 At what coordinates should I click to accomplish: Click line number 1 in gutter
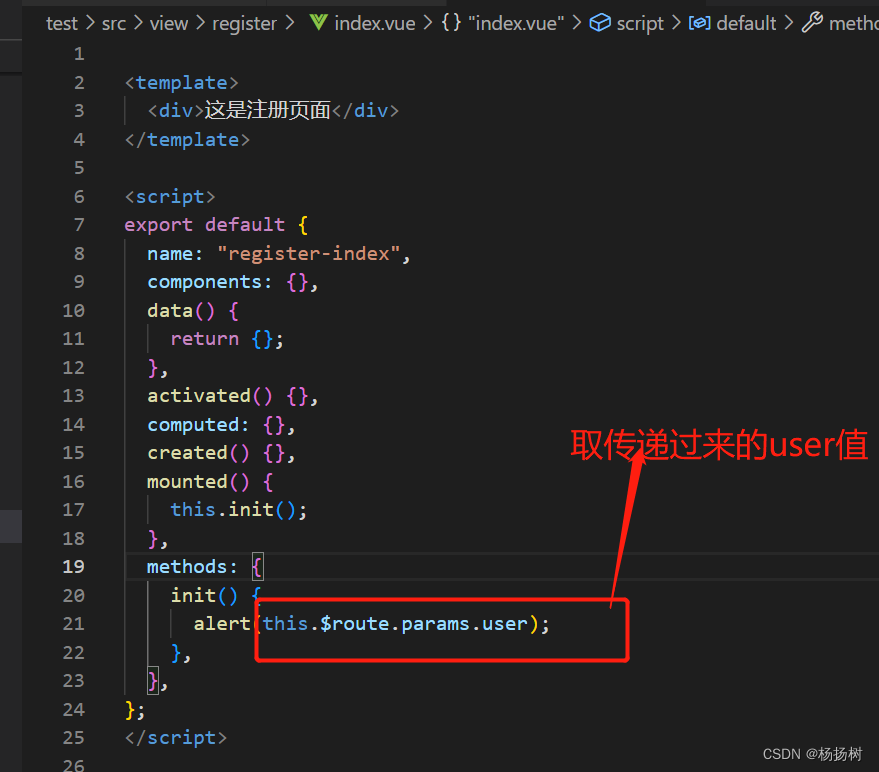(79, 54)
